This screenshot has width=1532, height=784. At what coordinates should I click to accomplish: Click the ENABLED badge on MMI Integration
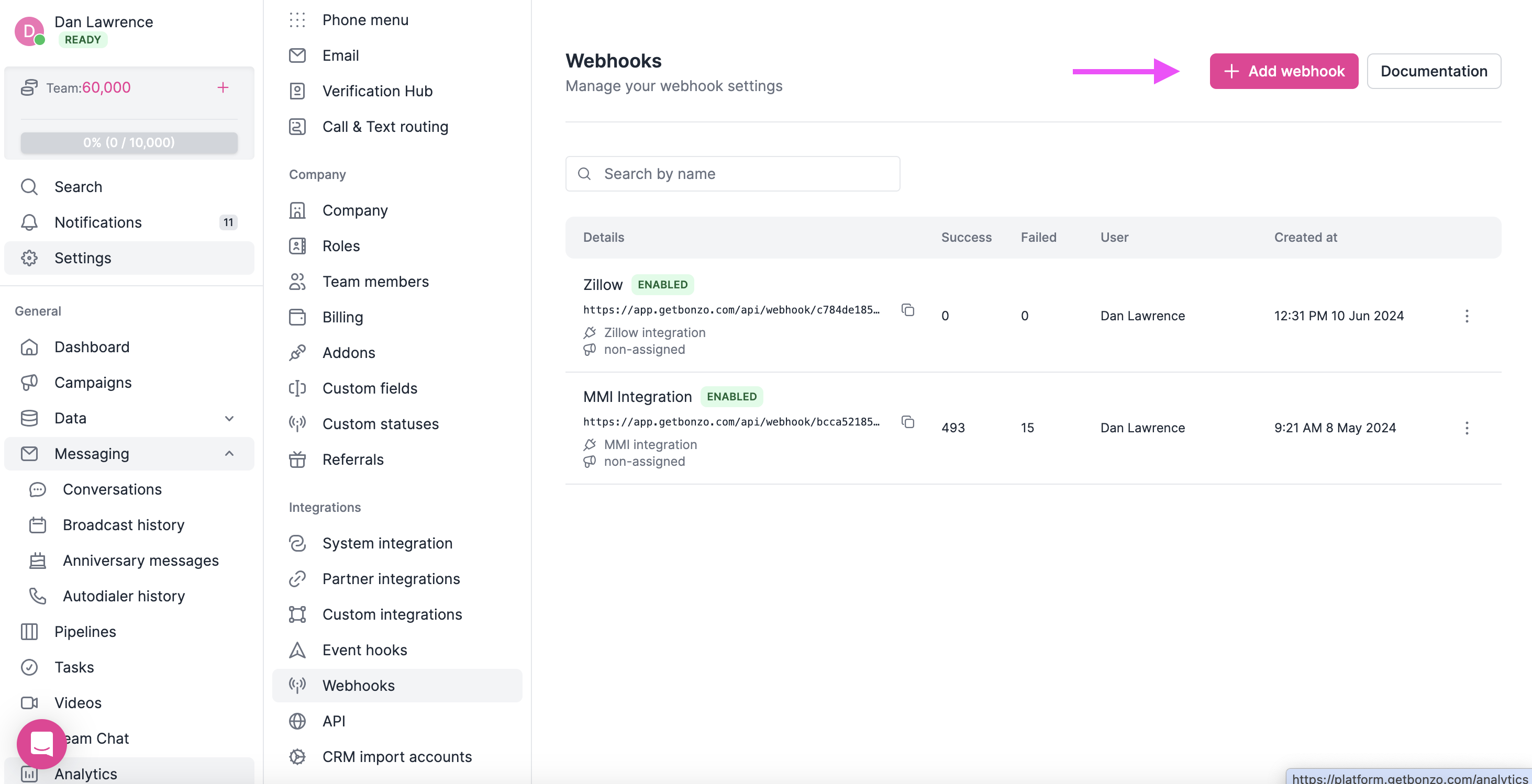(x=731, y=397)
